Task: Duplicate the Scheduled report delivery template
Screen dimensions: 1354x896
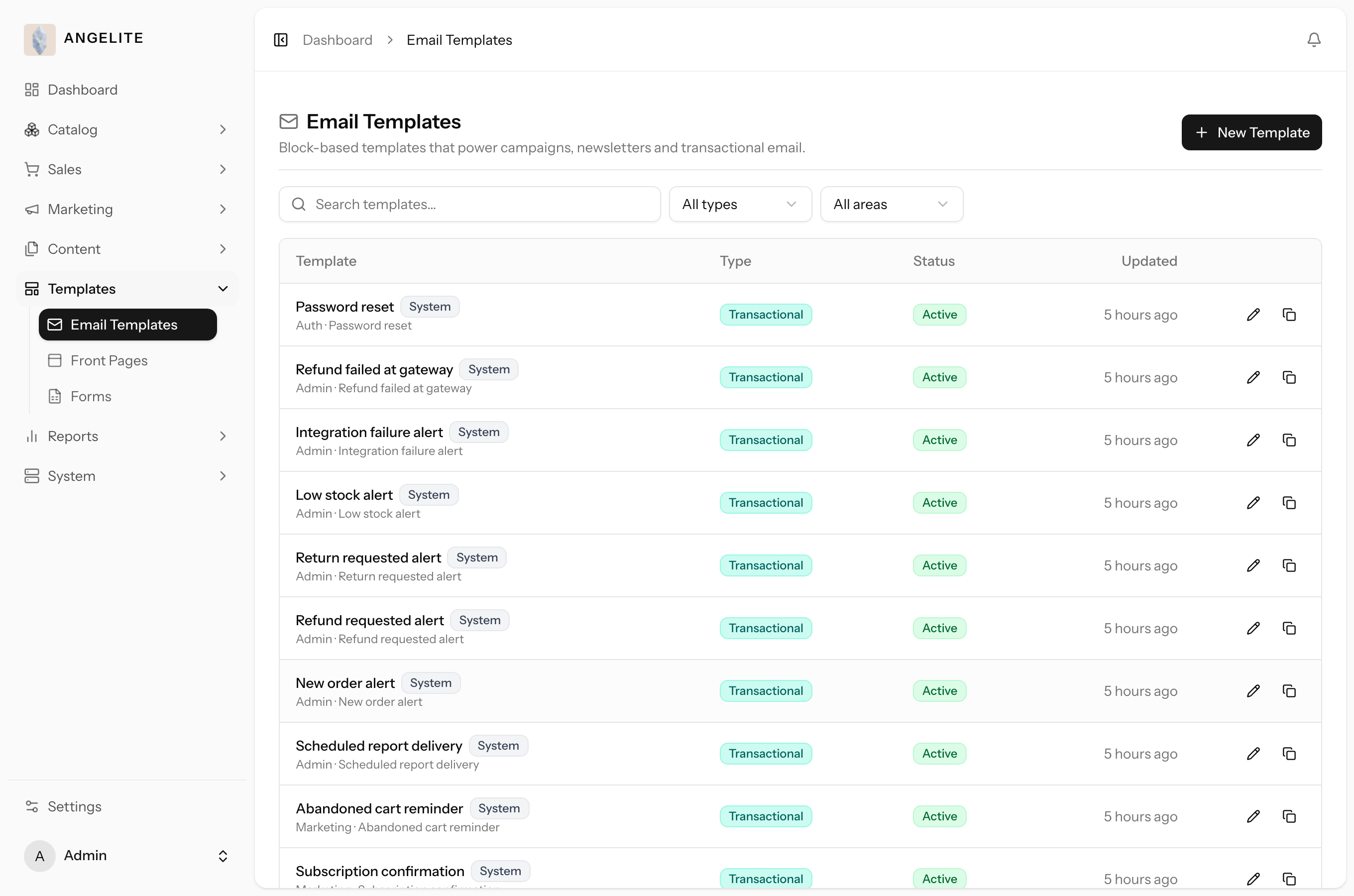Action: point(1289,754)
